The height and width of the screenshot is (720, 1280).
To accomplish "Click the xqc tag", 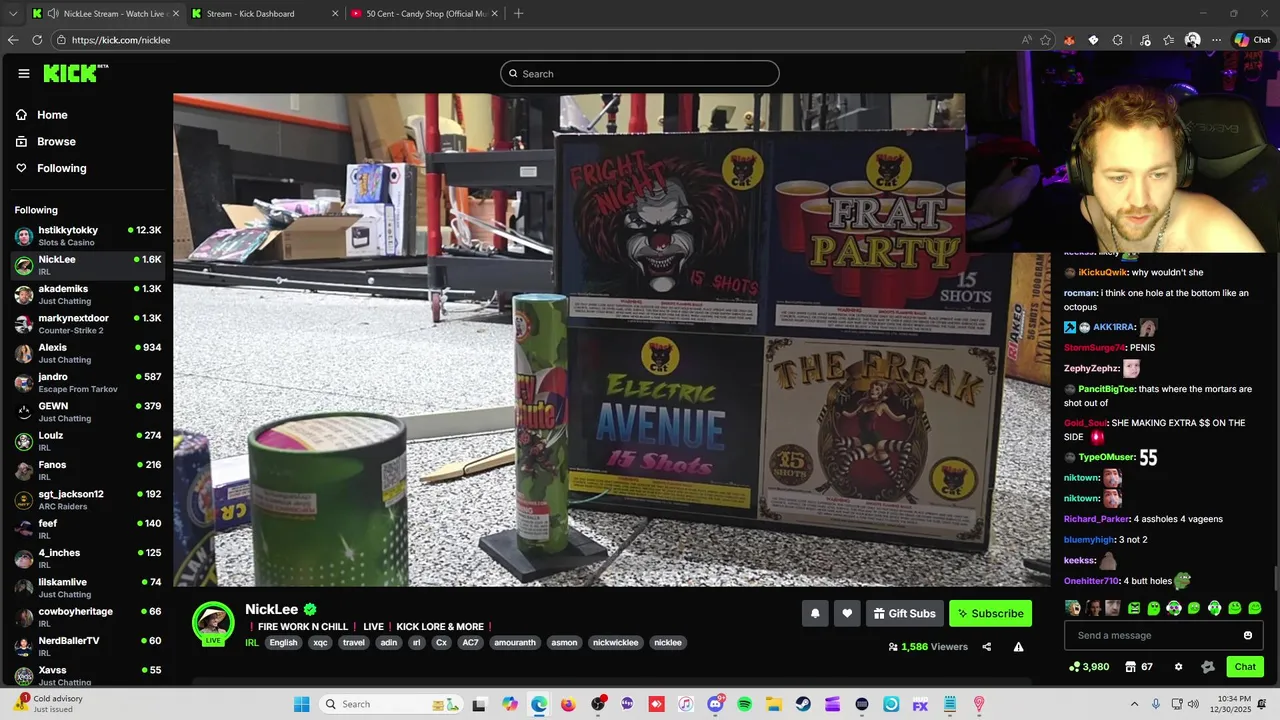I will [x=320, y=643].
